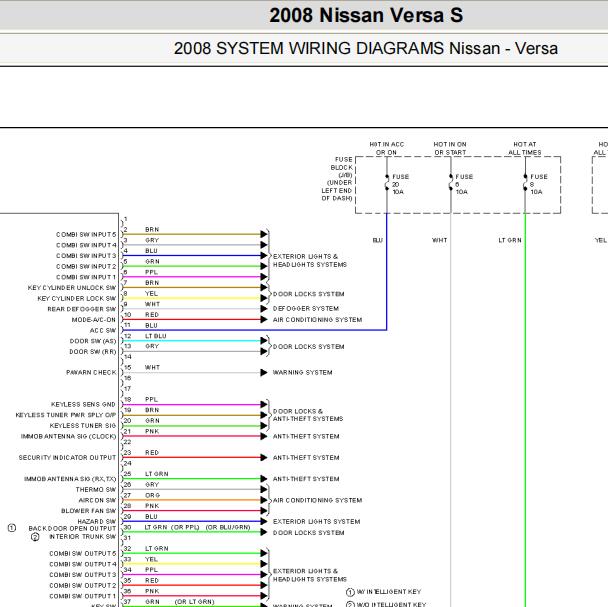Select "INTERIOR TRUNK SW" label
608x607 pixels.
pos(83,537)
